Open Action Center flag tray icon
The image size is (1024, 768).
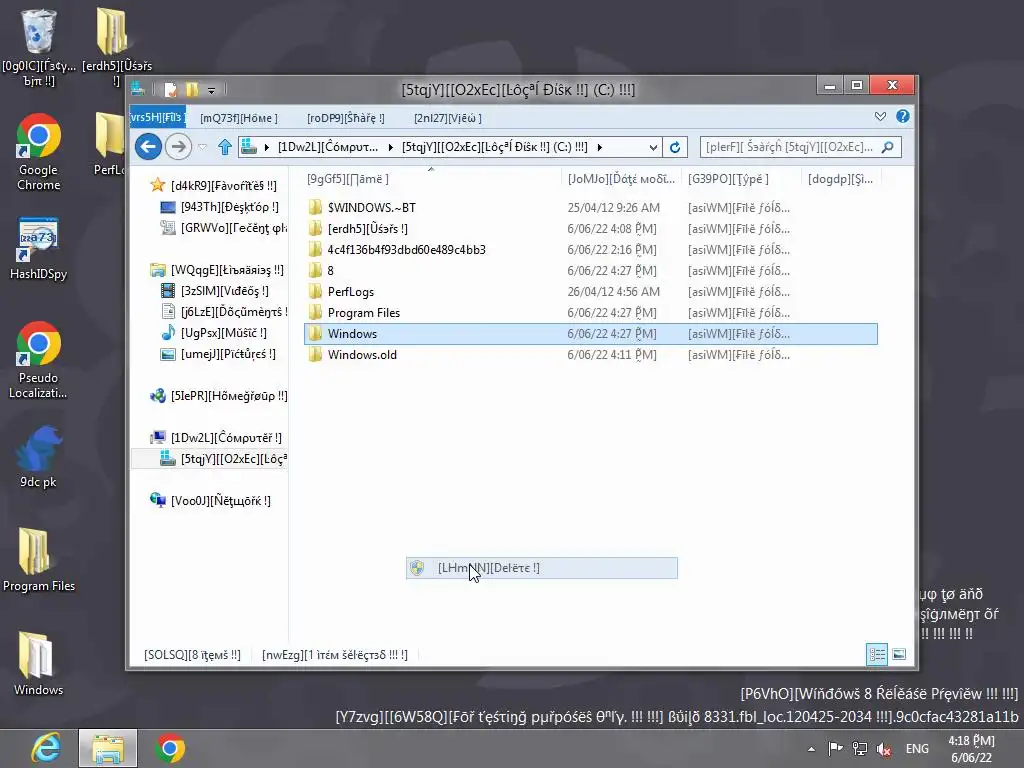[835, 749]
